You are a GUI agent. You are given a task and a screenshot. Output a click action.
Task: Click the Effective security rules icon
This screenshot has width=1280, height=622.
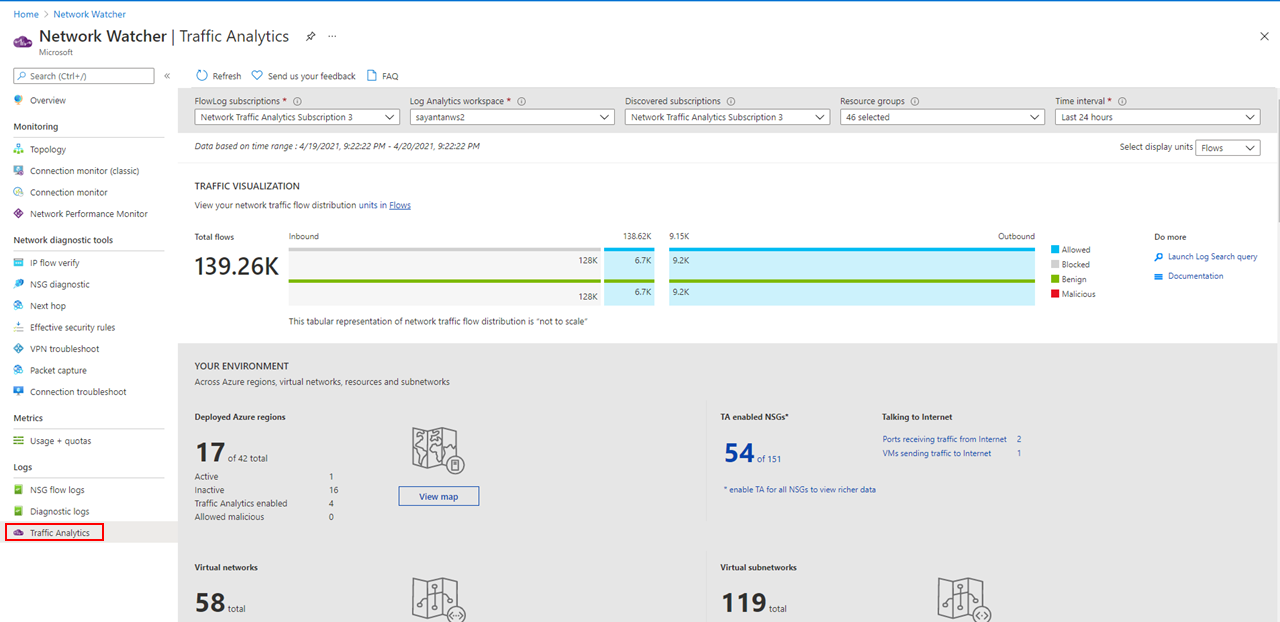tap(19, 327)
